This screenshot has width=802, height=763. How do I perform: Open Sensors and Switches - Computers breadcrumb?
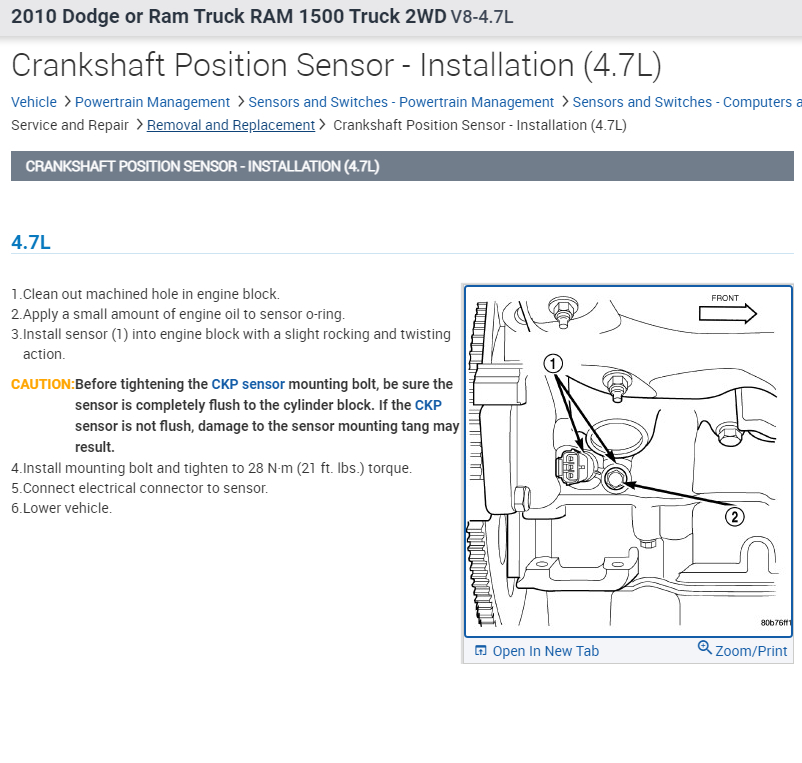coord(687,102)
